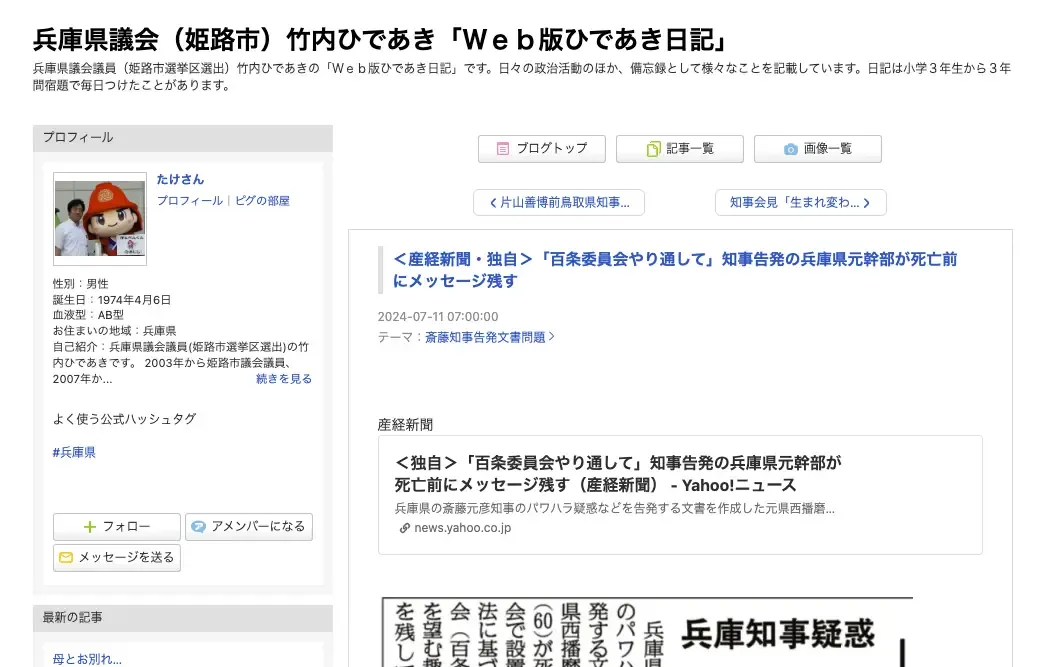Click the plus icon inside フォロー button
Image resolution: width=1047 pixels, height=667 pixels.
pos(88,526)
